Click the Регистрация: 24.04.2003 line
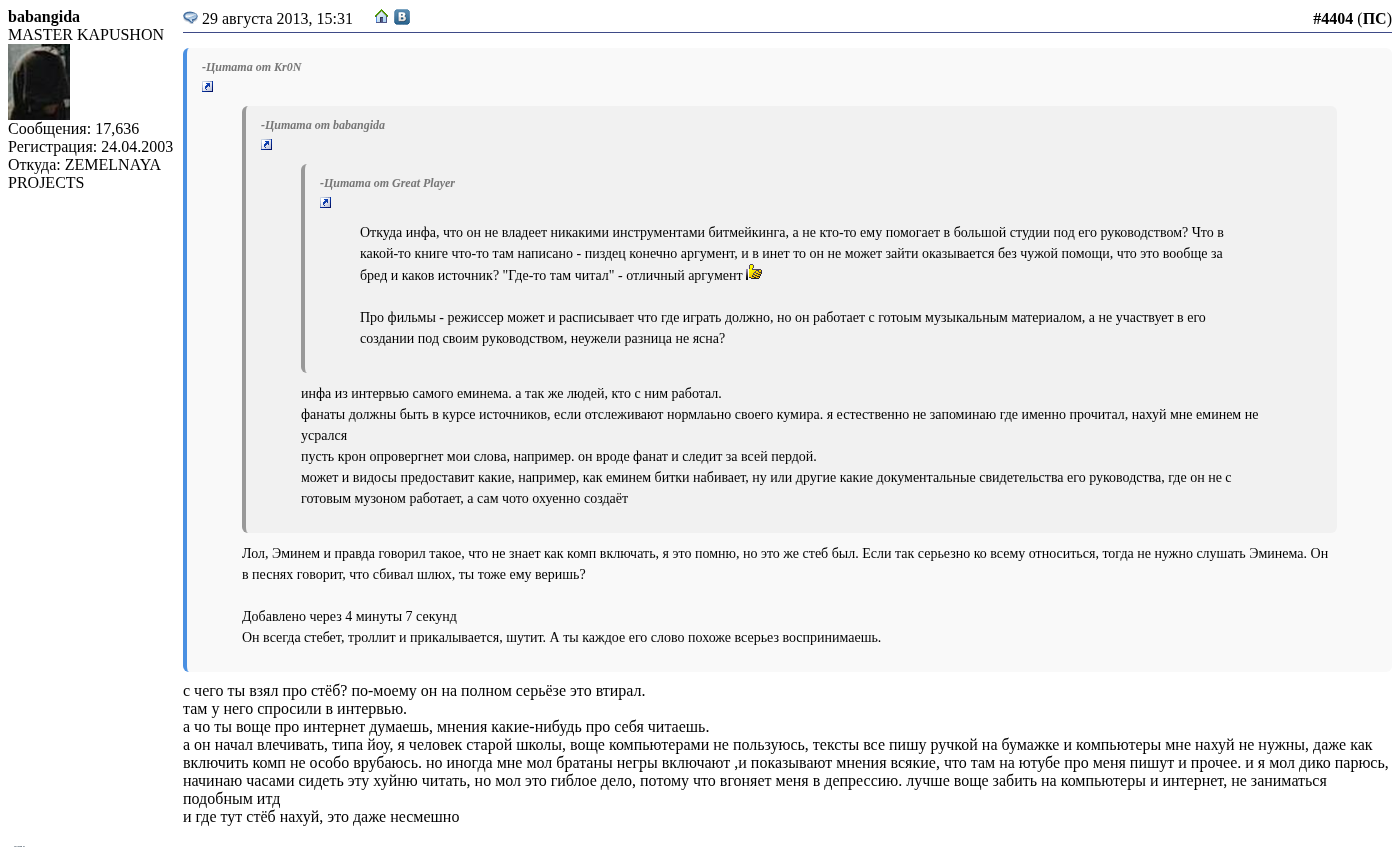The height and width of the screenshot is (847, 1400). [90, 147]
